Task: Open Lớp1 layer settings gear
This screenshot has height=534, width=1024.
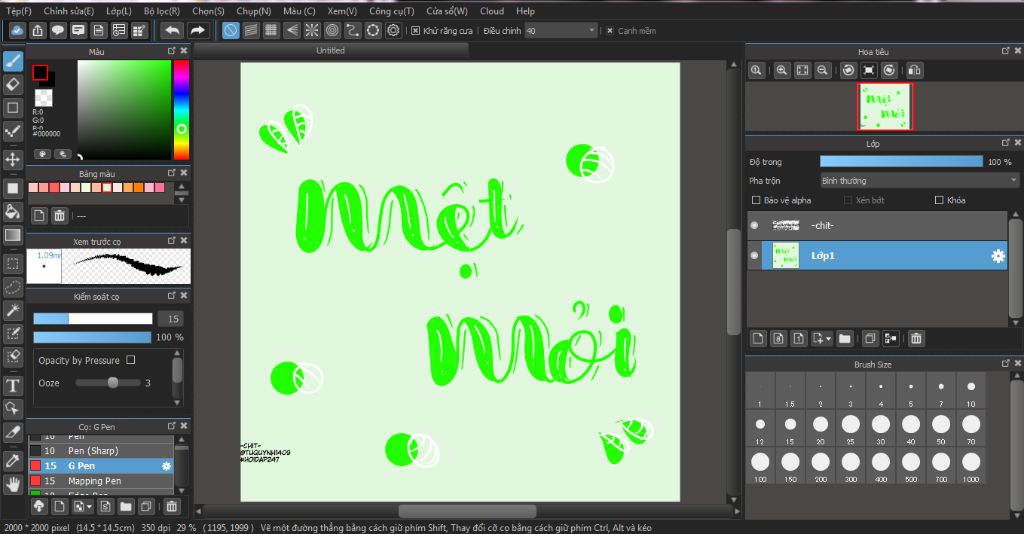Action: [998, 256]
